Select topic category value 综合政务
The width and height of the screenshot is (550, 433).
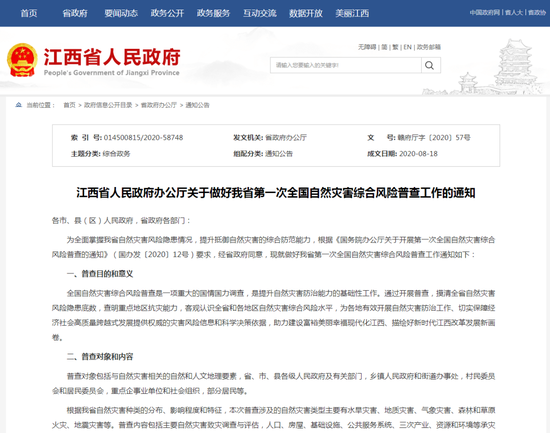[x=116, y=154]
